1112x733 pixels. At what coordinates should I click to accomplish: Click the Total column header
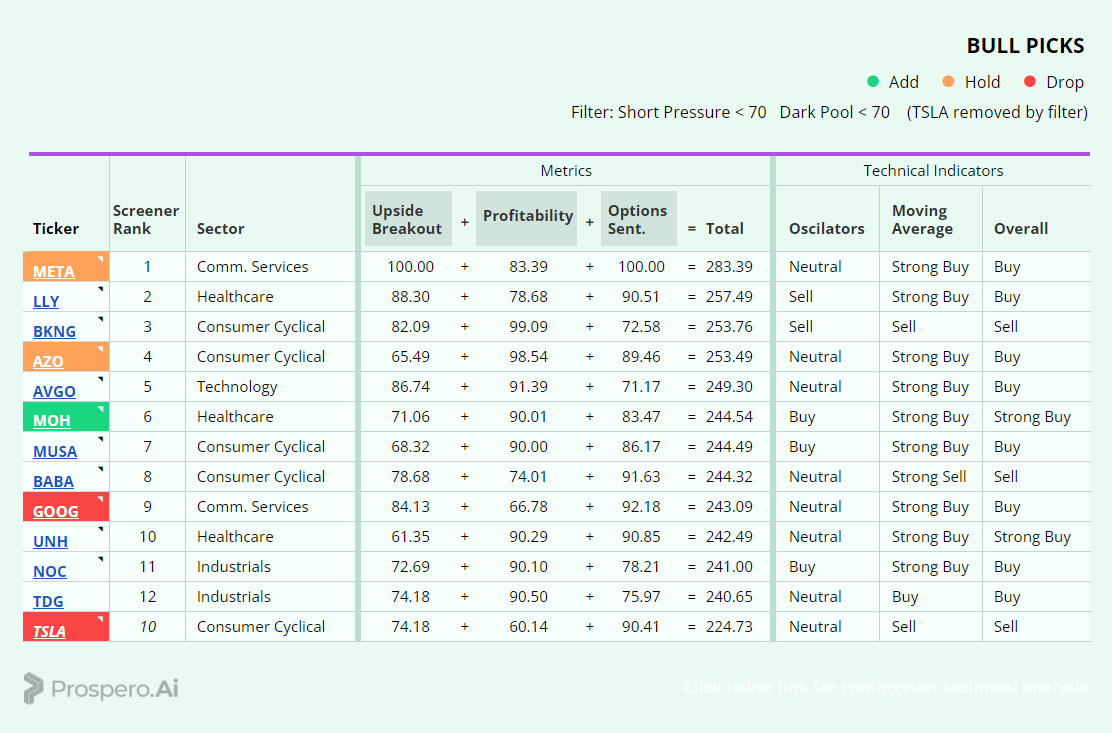click(x=724, y=228)
